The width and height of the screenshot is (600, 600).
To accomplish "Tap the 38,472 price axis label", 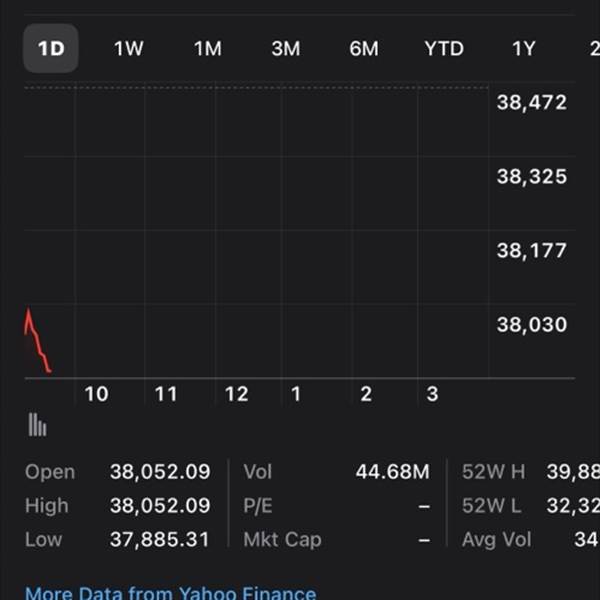I will point(532,103).
